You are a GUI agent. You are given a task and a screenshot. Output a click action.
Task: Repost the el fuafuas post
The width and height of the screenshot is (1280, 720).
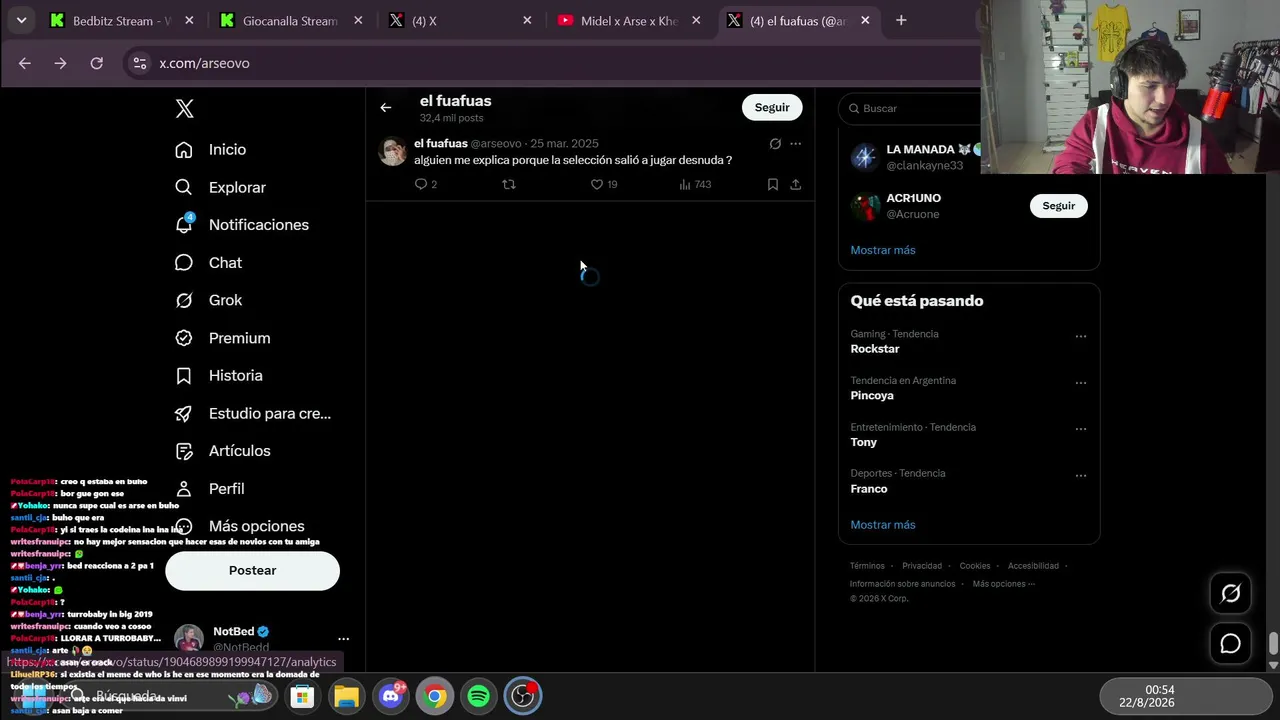point(508,184)
